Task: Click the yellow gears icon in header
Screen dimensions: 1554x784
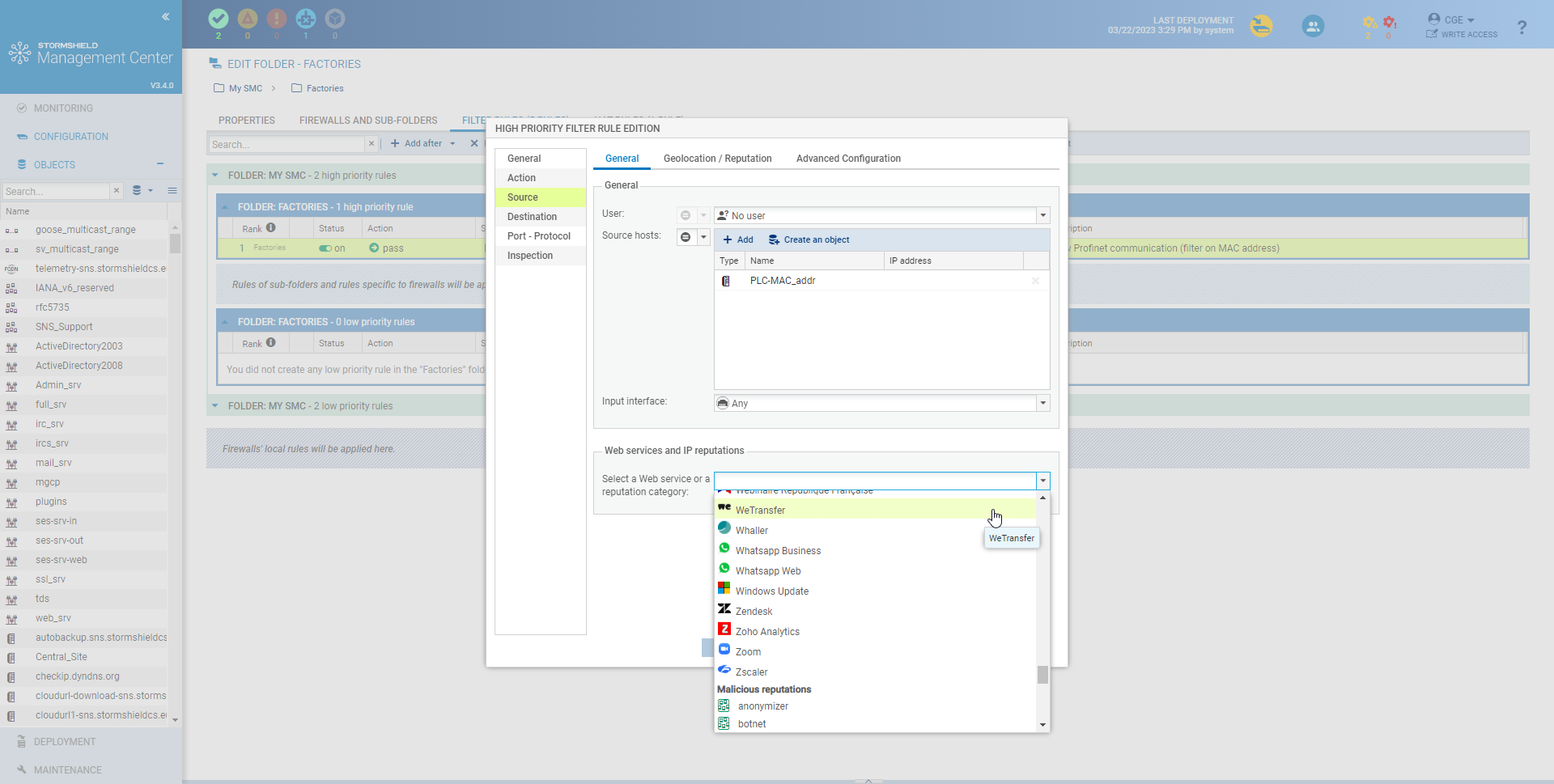Action: click(1369, 23)
